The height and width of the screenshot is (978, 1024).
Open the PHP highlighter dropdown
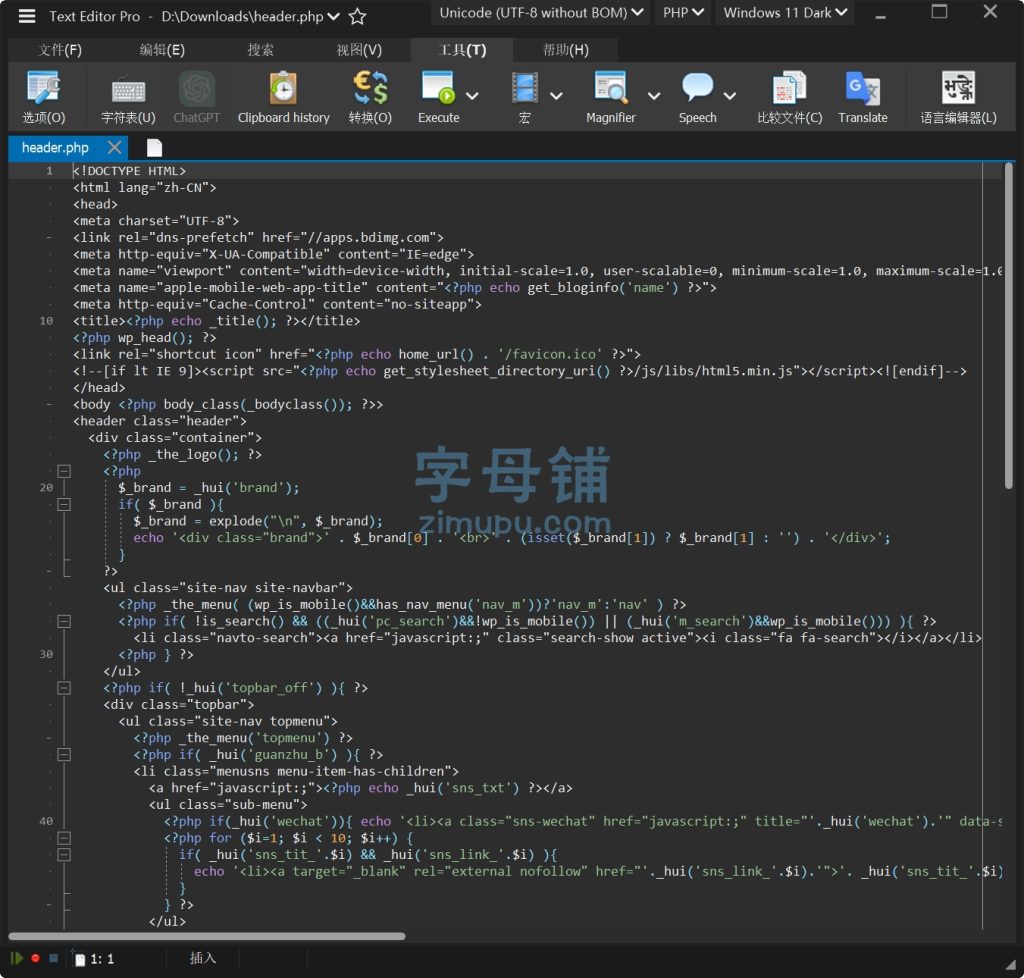point(683,12)
